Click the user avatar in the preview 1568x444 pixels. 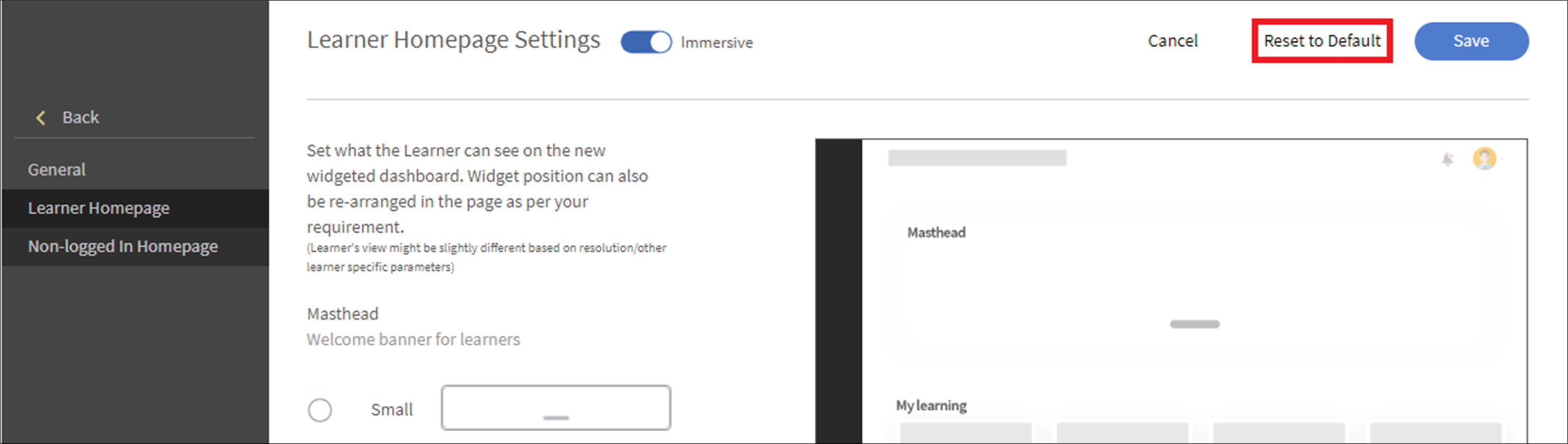[x=1484, y=159]
